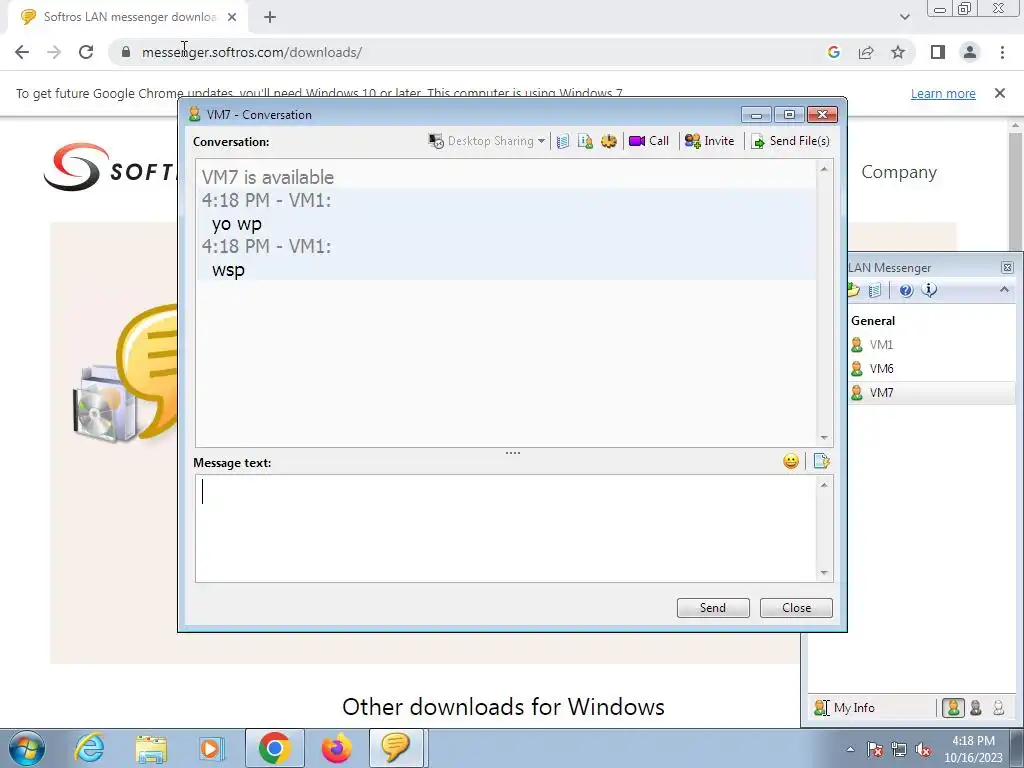Open Chrome tab search chevron

pyautogui.click(x=904, y=17)
